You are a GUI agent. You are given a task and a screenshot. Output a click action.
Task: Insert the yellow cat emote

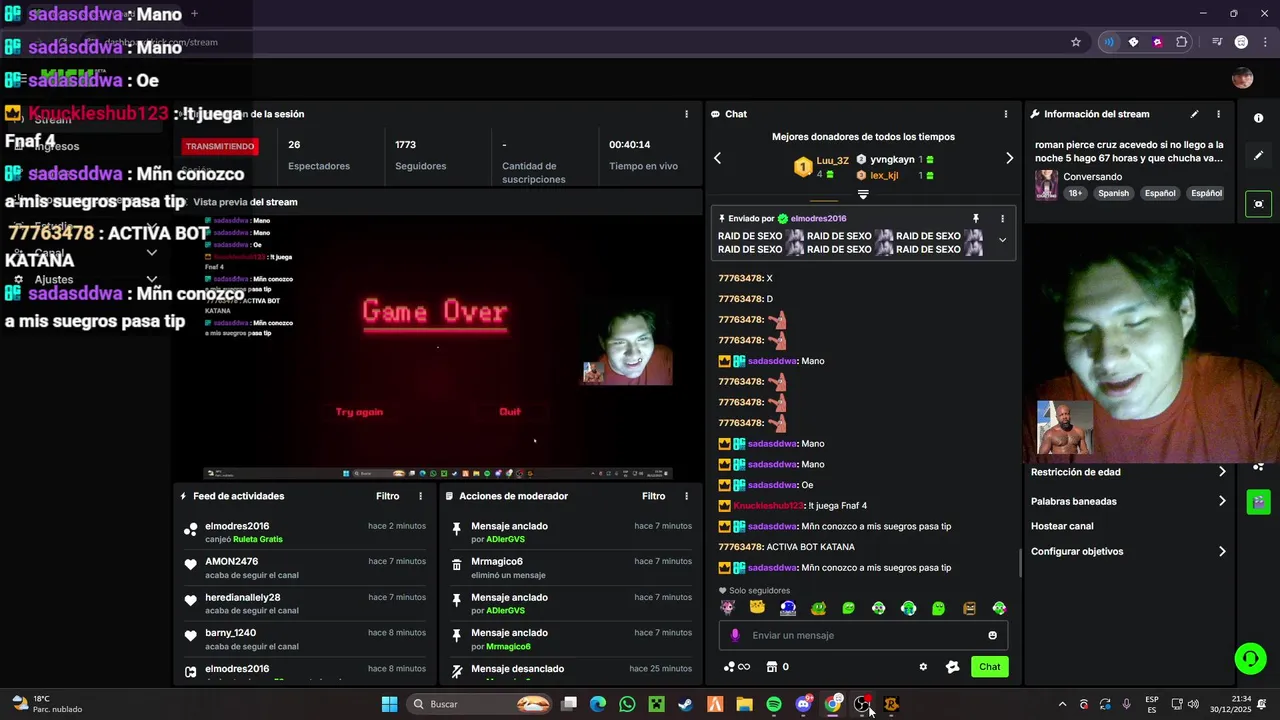[757, 607]
